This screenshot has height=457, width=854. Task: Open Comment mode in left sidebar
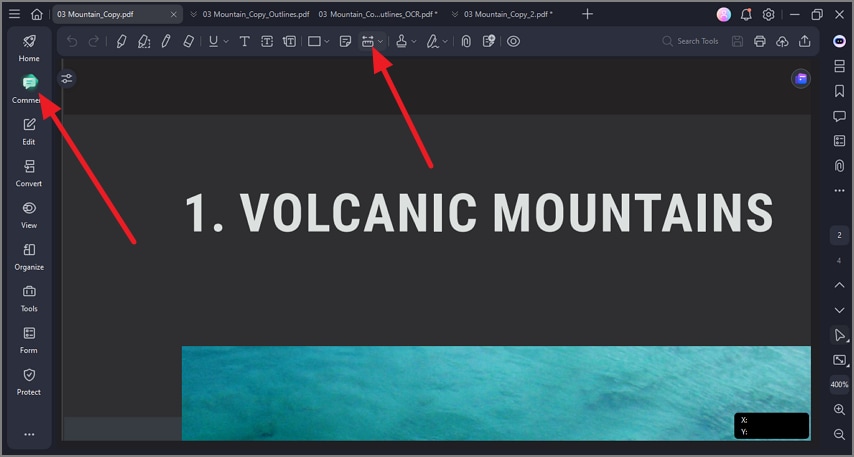pos(29,89)
